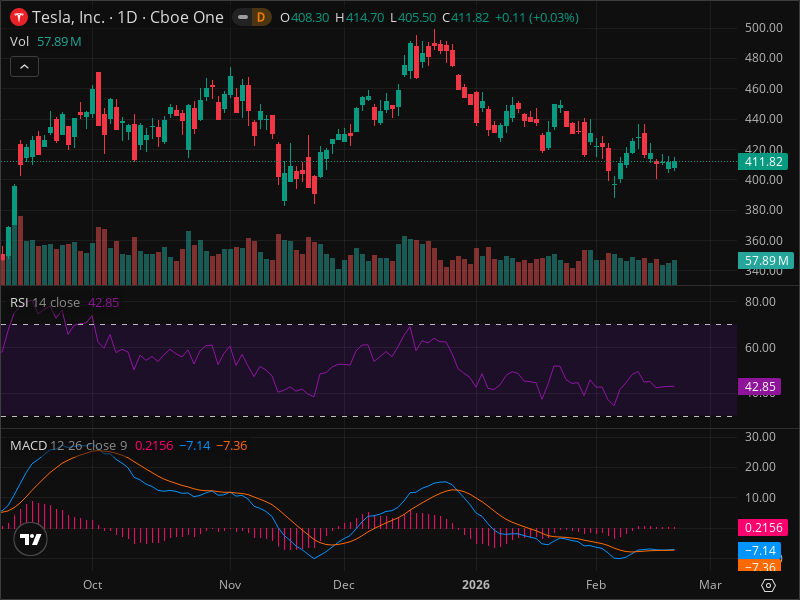
Task: Click the Mar label on time axis
Action: pyautogui.click(x=710, y=585)
